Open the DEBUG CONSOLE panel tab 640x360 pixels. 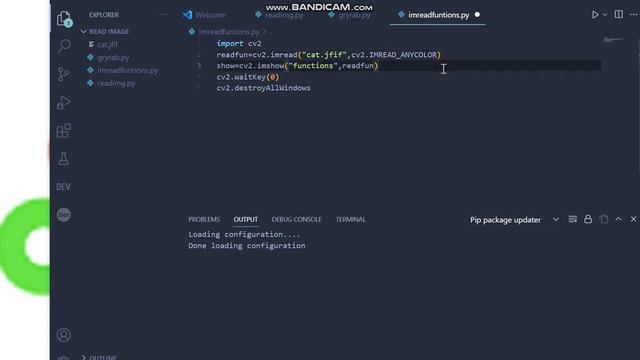297,220
